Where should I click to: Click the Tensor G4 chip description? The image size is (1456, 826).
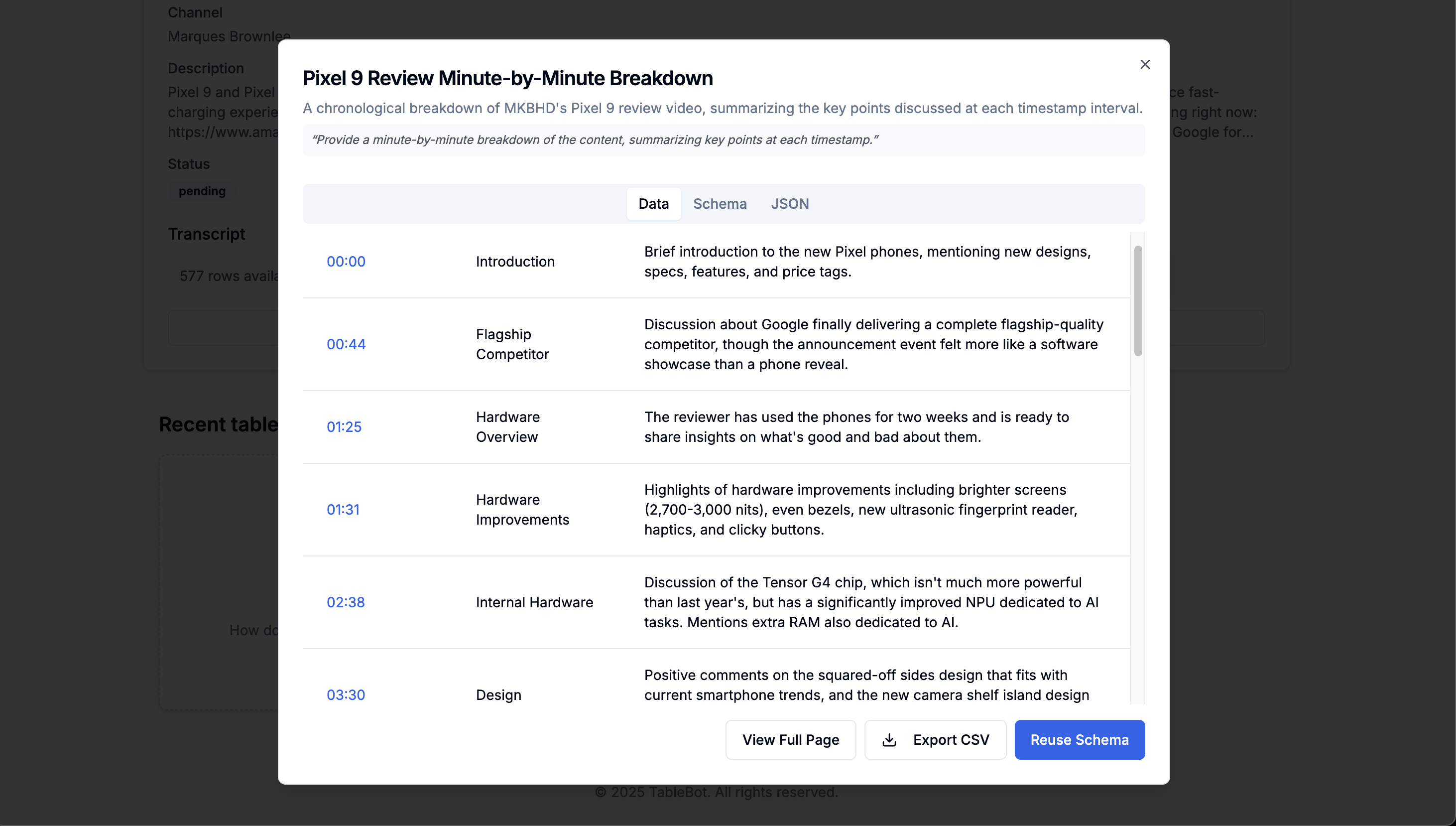[x=871, y=602]
